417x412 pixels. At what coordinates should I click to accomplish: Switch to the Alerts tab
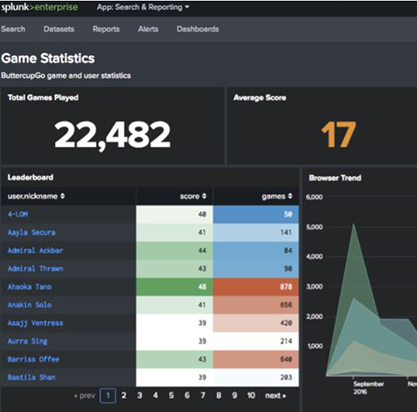tap(148, 29)
